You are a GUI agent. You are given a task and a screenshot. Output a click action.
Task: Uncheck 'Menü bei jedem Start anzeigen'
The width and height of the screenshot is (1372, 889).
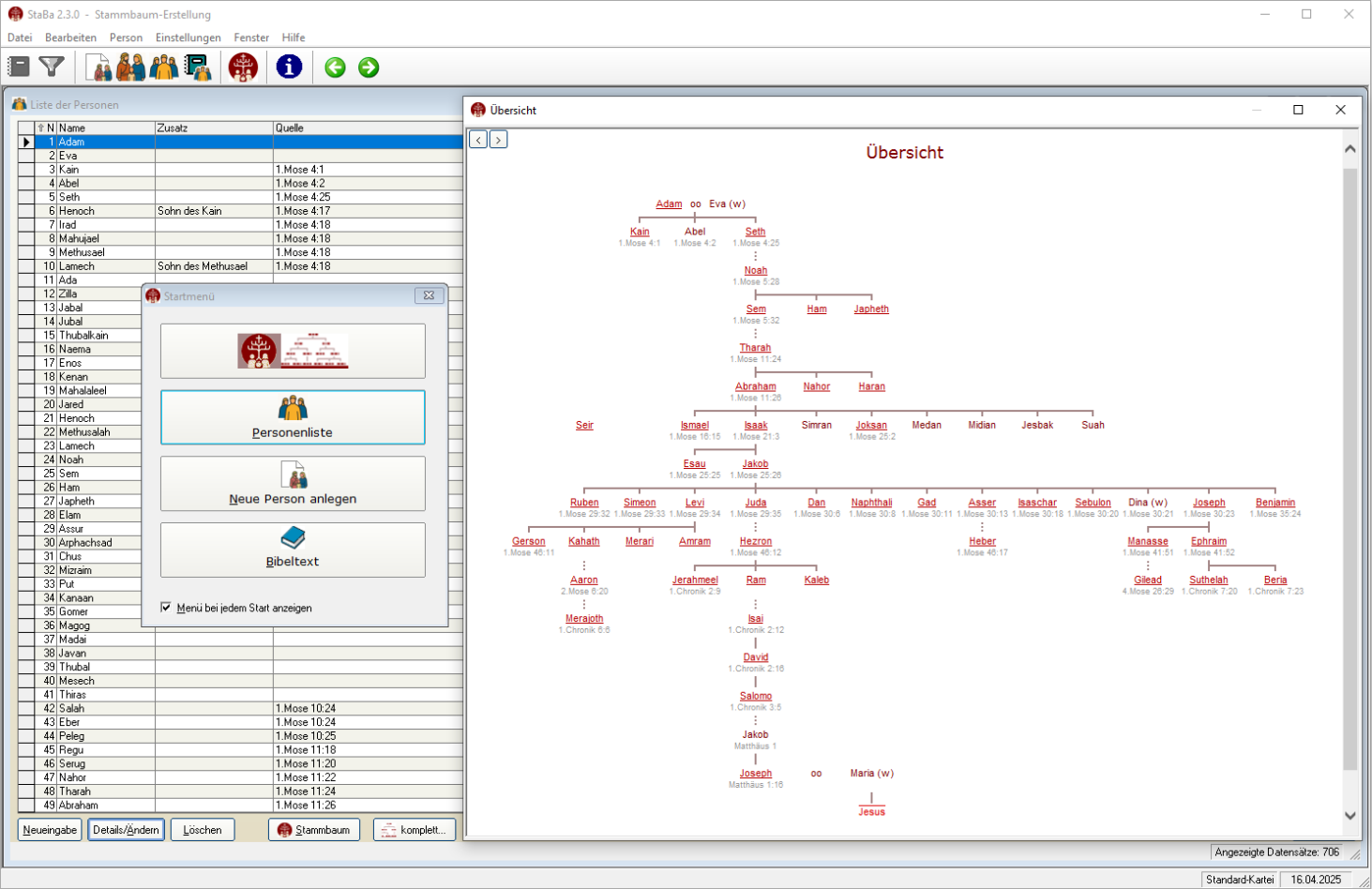[166, 609]
